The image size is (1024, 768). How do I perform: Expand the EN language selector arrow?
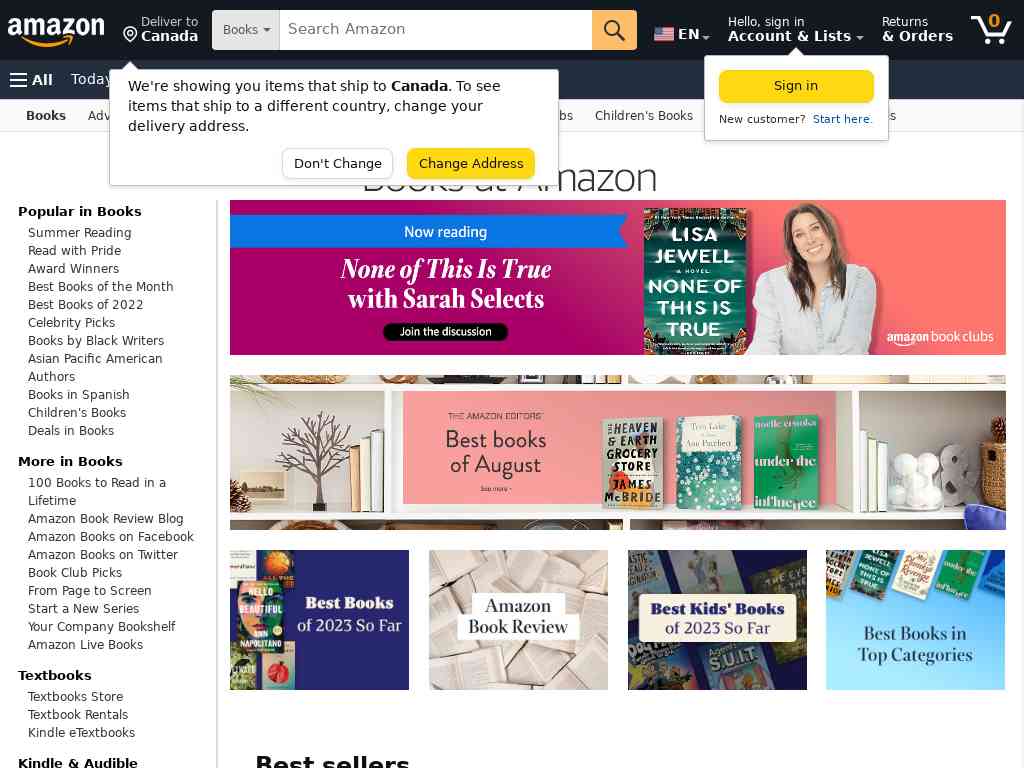click(x=707, y=37)
